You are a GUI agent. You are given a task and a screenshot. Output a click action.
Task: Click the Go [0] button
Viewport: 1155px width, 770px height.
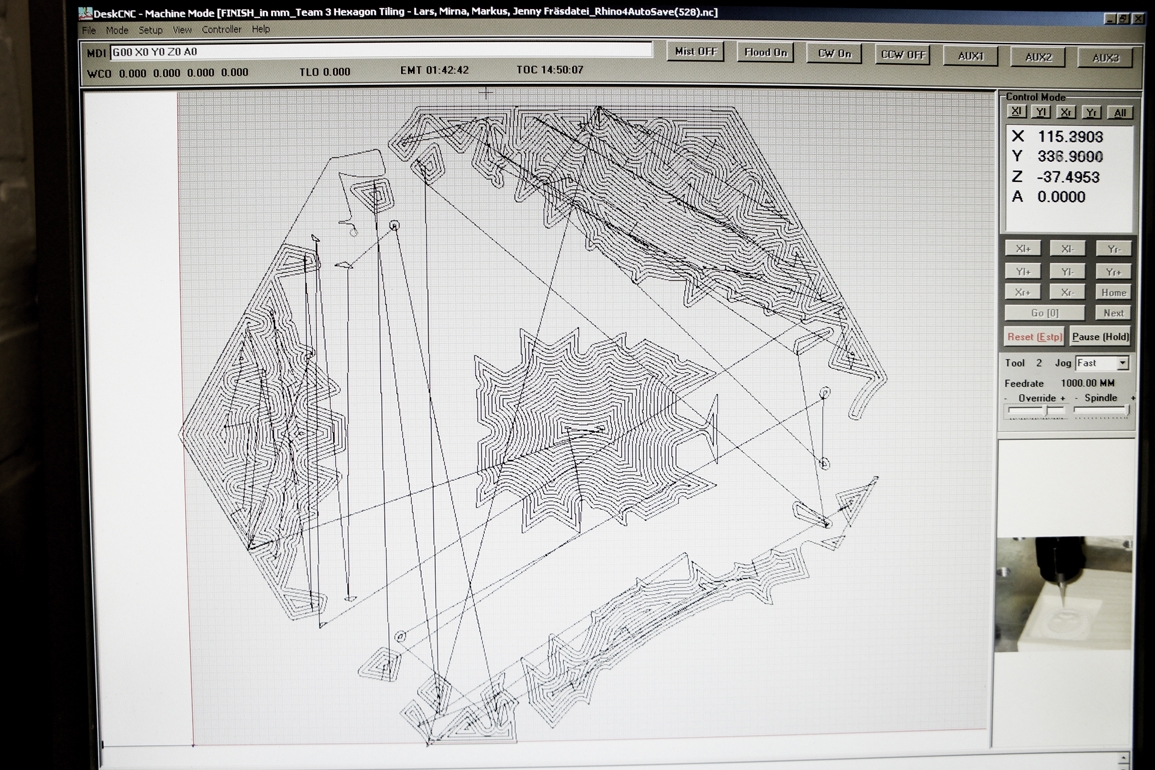point(1045,312)
